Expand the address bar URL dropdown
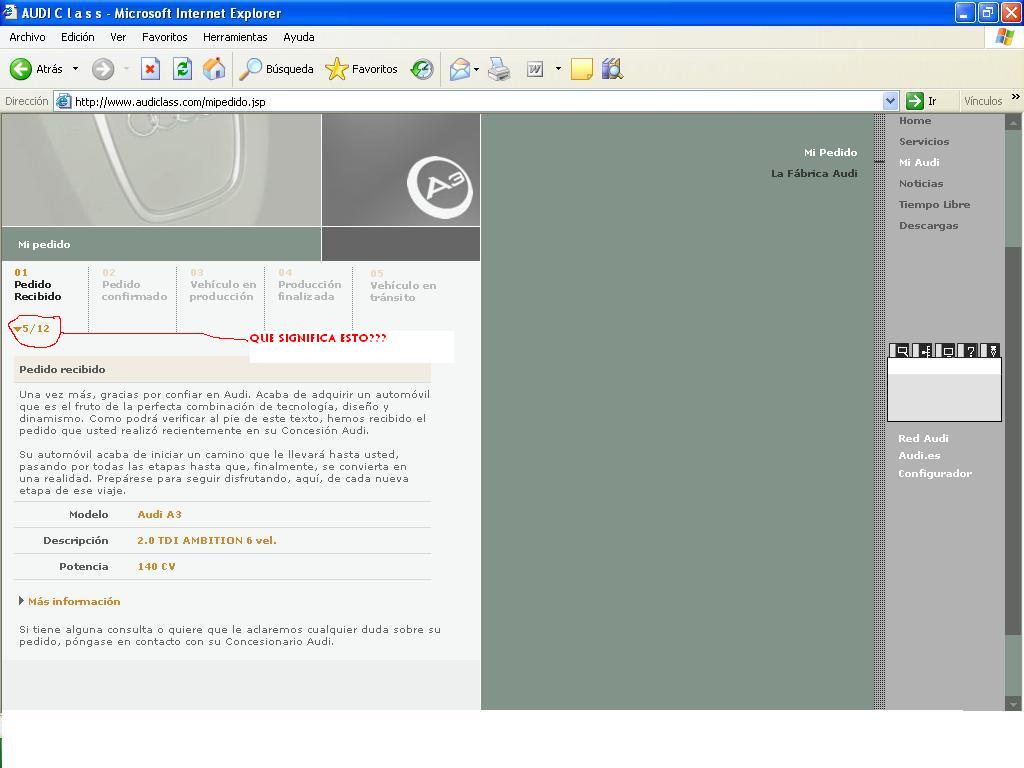 coord(890,101)
